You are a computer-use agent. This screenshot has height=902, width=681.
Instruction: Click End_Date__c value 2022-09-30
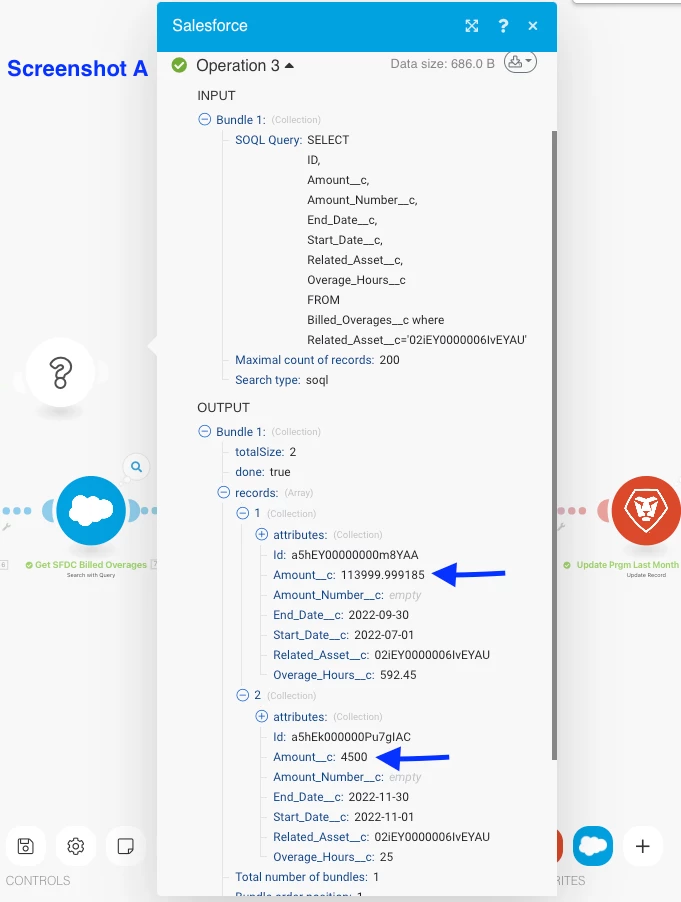pos(378,614)
